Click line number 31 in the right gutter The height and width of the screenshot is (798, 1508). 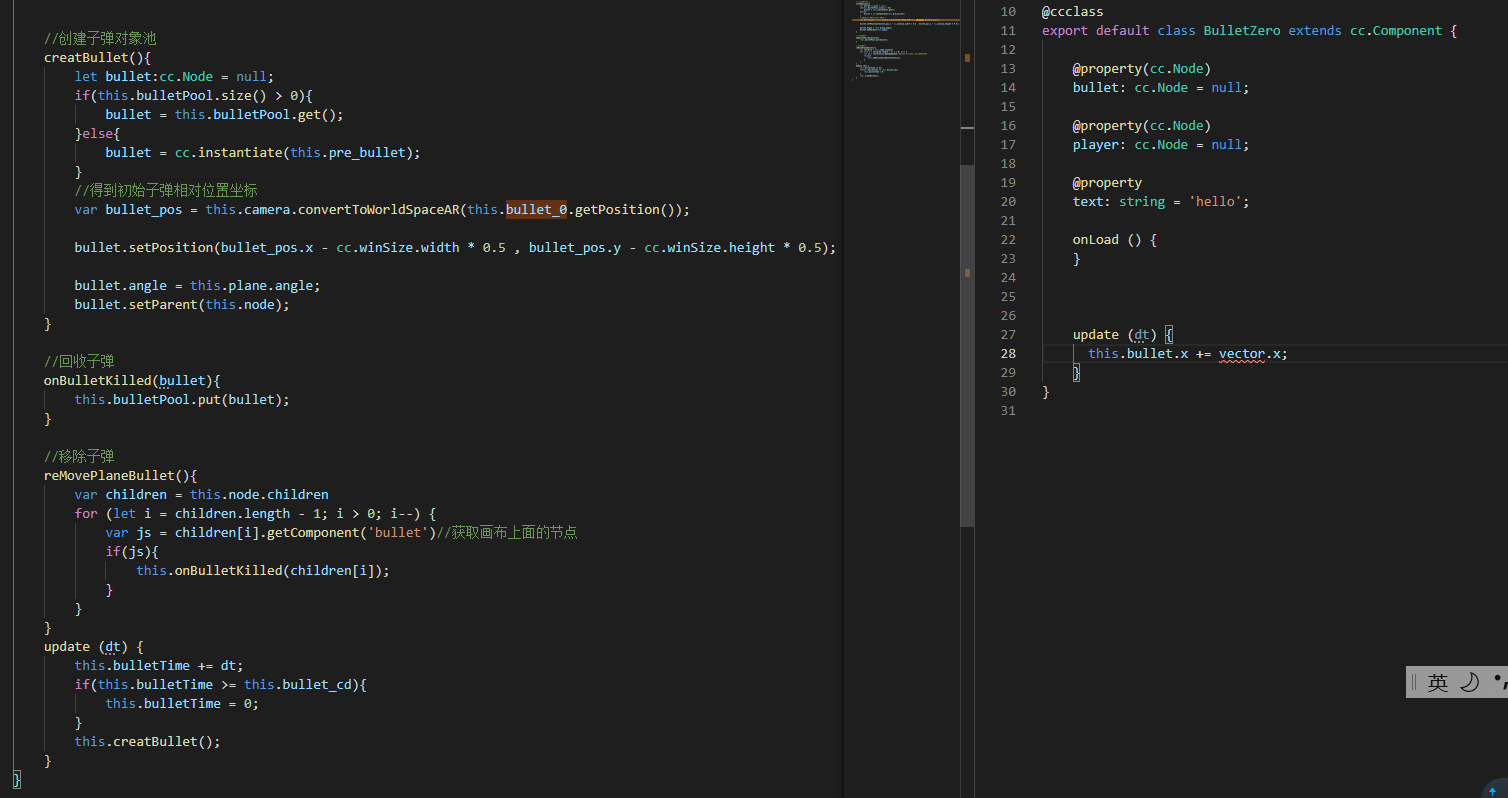pos(1008,411)
